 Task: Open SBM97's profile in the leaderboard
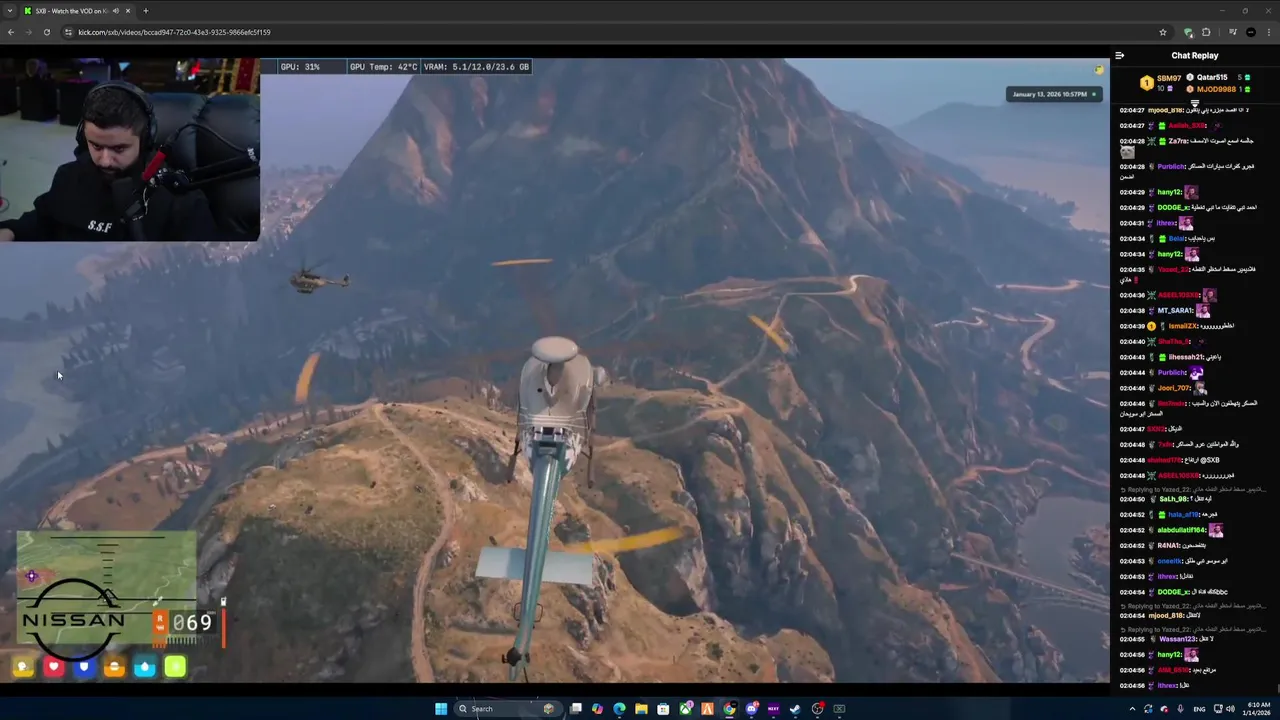tap(1169, 78)
